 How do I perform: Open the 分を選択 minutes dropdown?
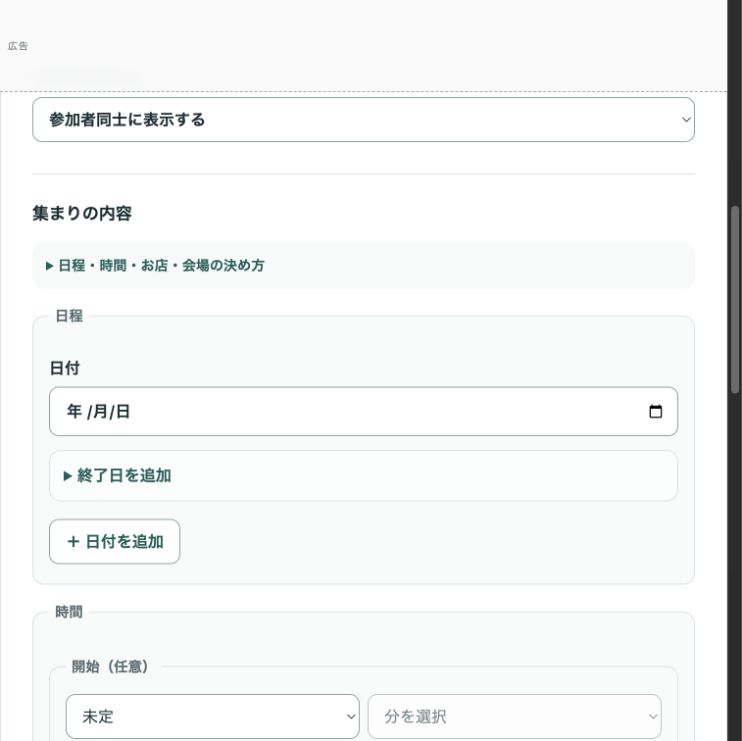[x=514, y=716]
